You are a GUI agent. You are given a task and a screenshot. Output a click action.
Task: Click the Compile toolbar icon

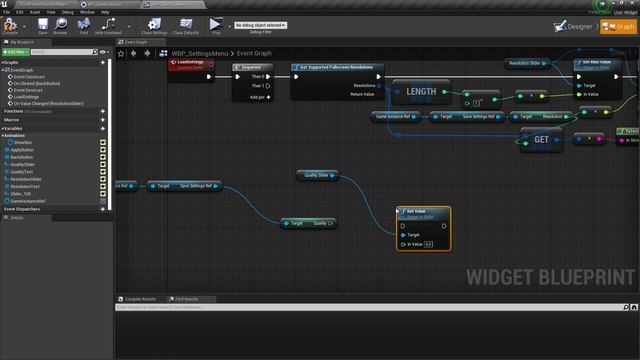coord(10,26)
